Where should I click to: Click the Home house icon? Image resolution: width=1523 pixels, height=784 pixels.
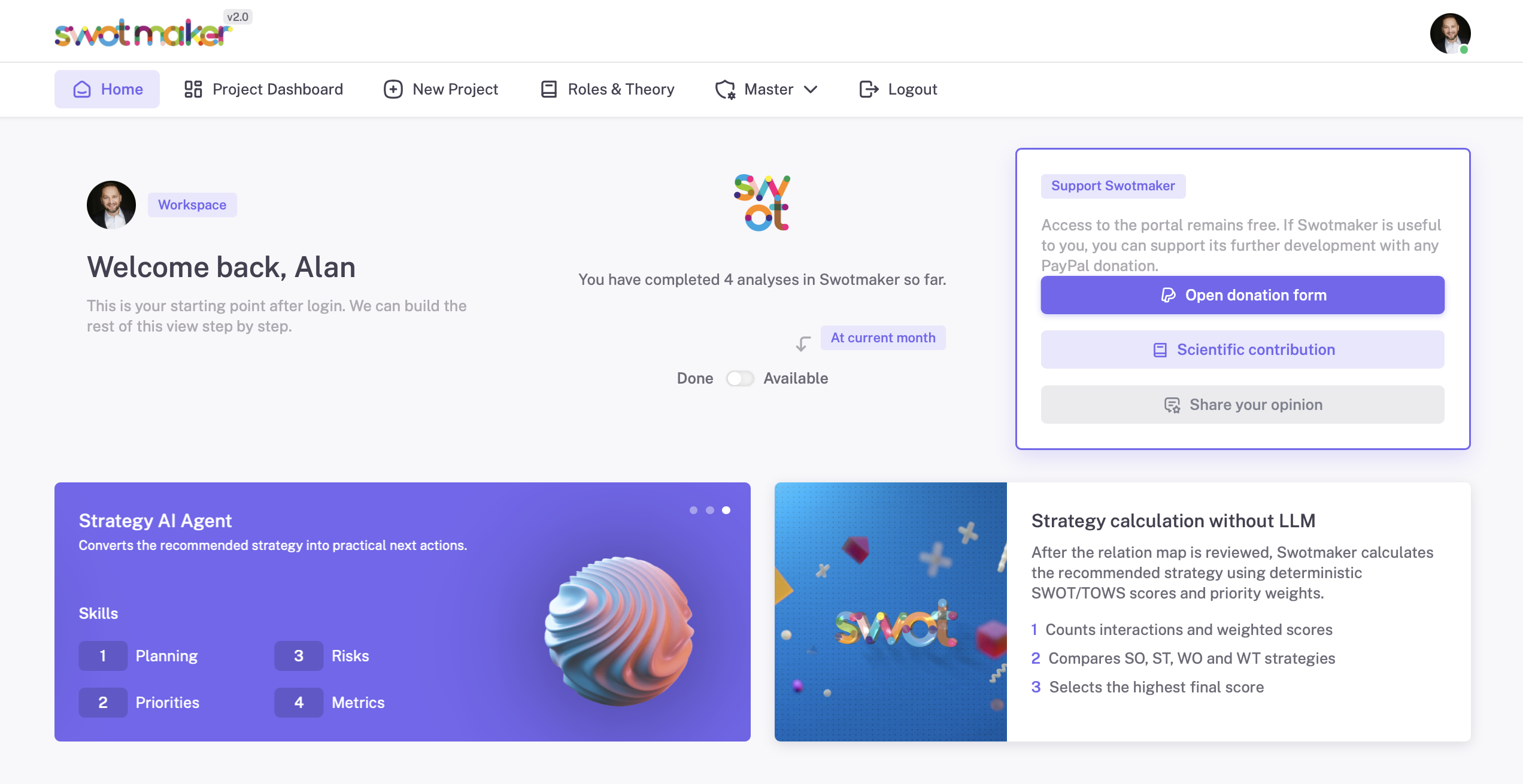click(82, 89)
